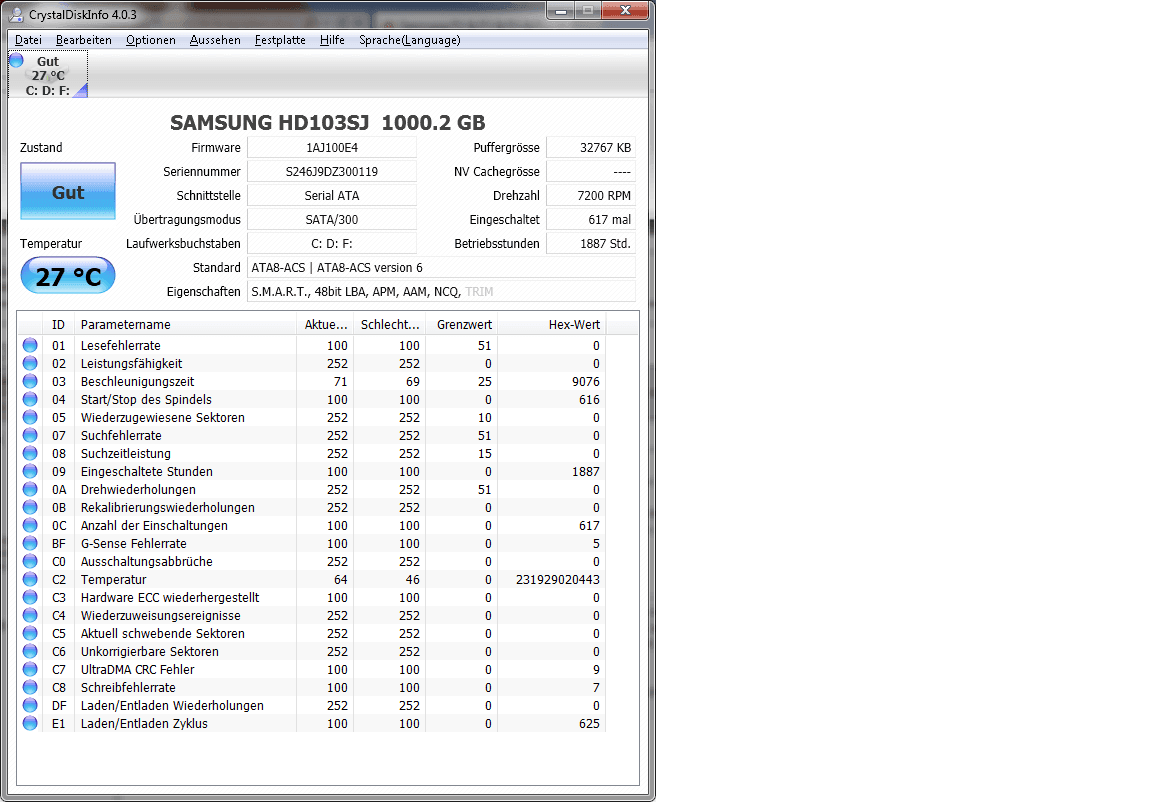Viewport: 1152px width, 802px height.
Task: Click the status icon for Unkorrigierbare Sektoren
Action: (x=30, y=651)
